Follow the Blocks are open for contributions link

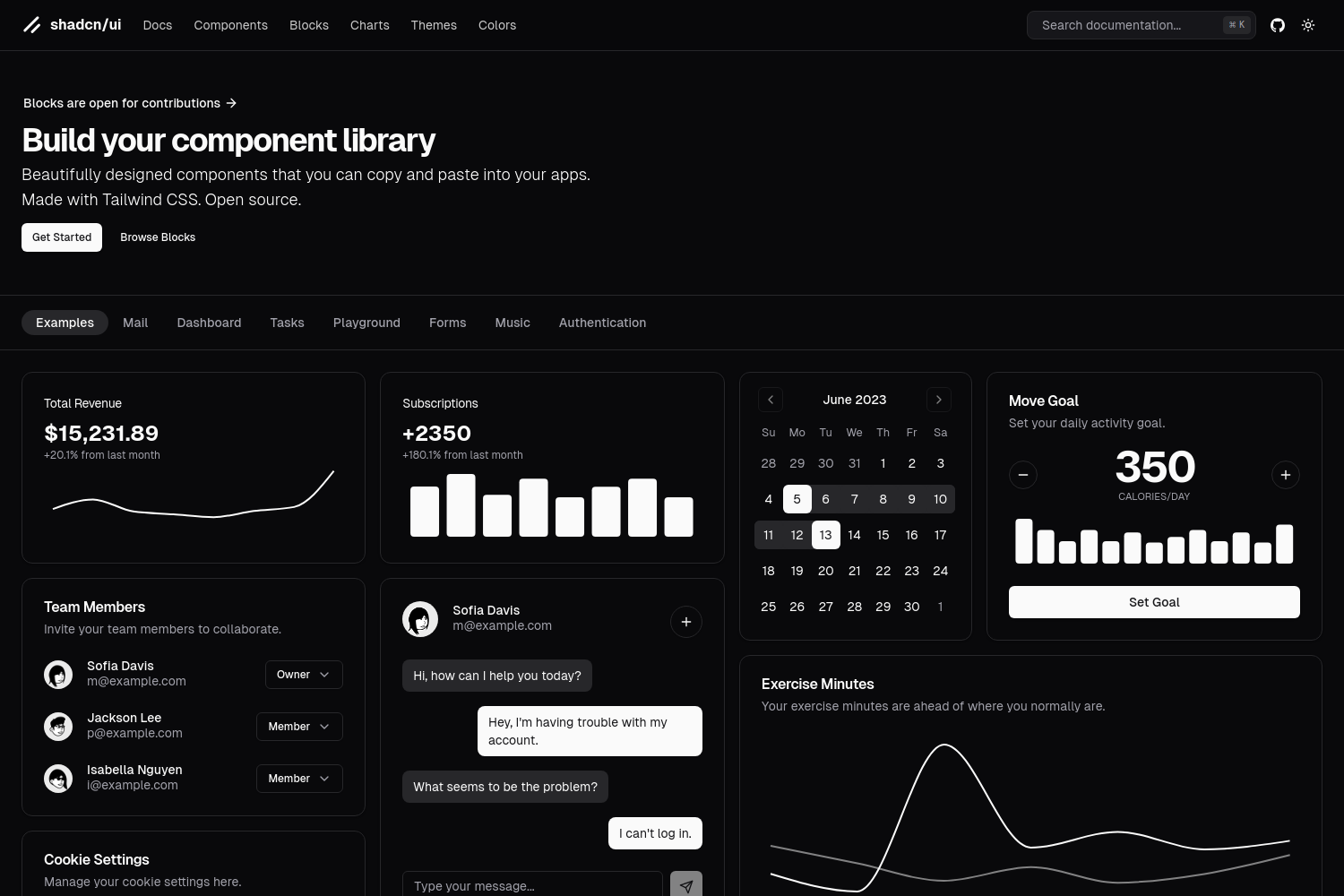[x=130, y=103]
